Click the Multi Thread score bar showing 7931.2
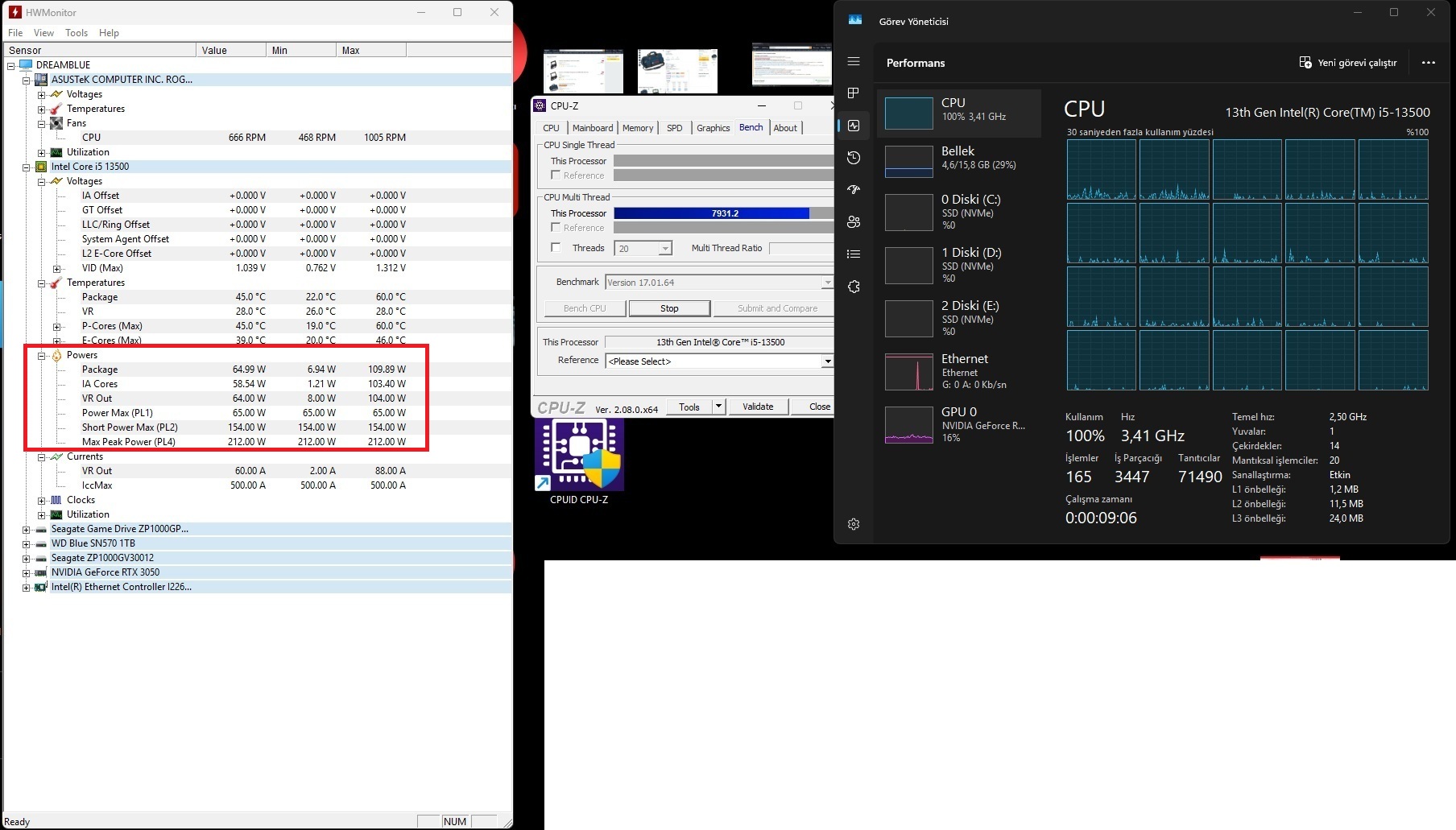This screenshot has height=830, width=1456. 723,213
